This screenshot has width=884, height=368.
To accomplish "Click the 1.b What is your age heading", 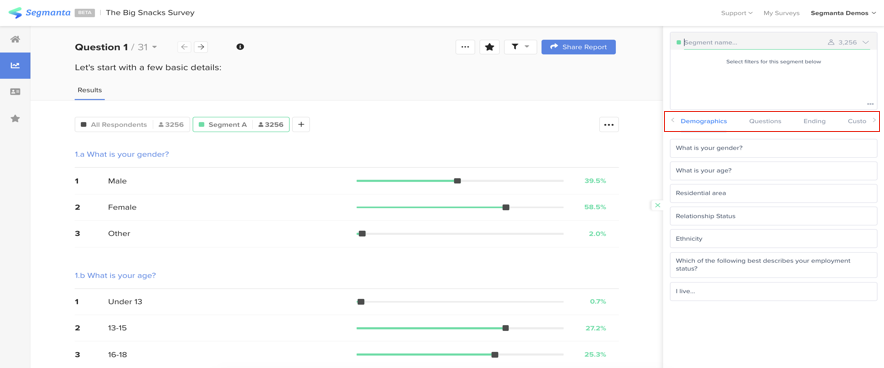I will pos(116,276).
